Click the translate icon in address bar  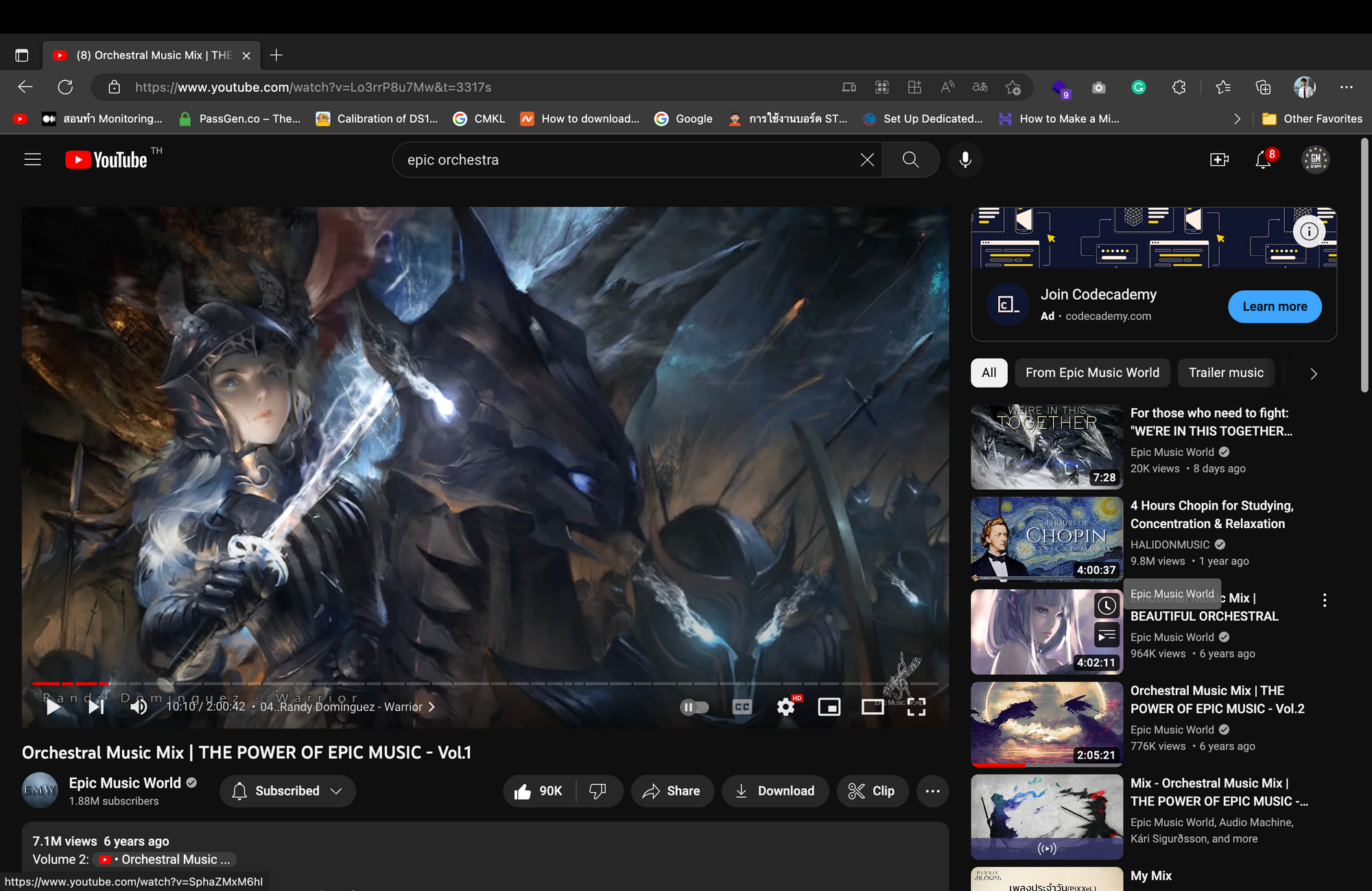pyautogui.click(x=980, y=87)
